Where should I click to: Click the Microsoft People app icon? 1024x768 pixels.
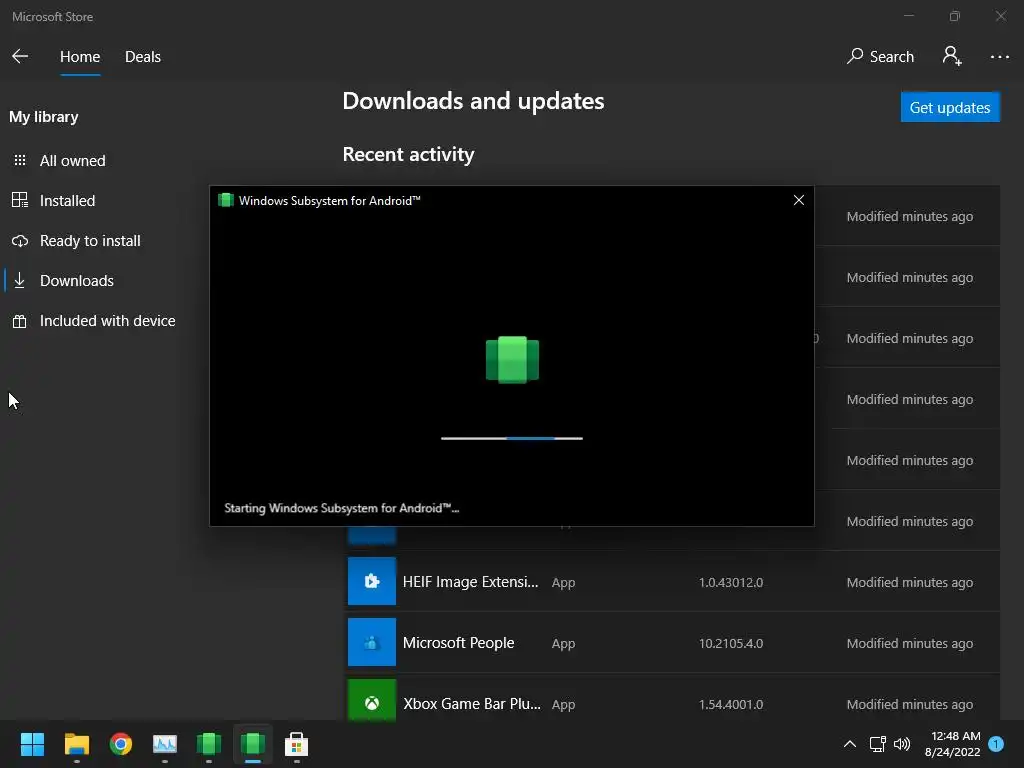click(x=372, y=642)
